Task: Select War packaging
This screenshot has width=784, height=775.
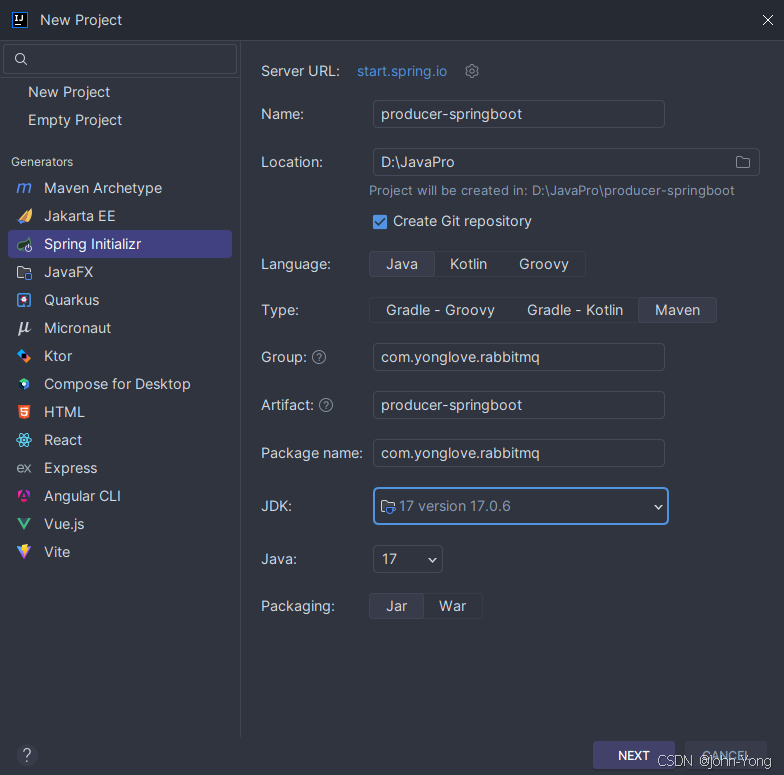Action: [452, 606]
